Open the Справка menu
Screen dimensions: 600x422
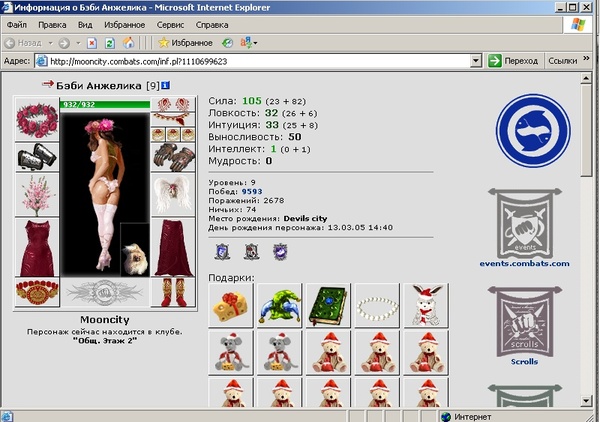pyautogui.click(x=212, y=25)
